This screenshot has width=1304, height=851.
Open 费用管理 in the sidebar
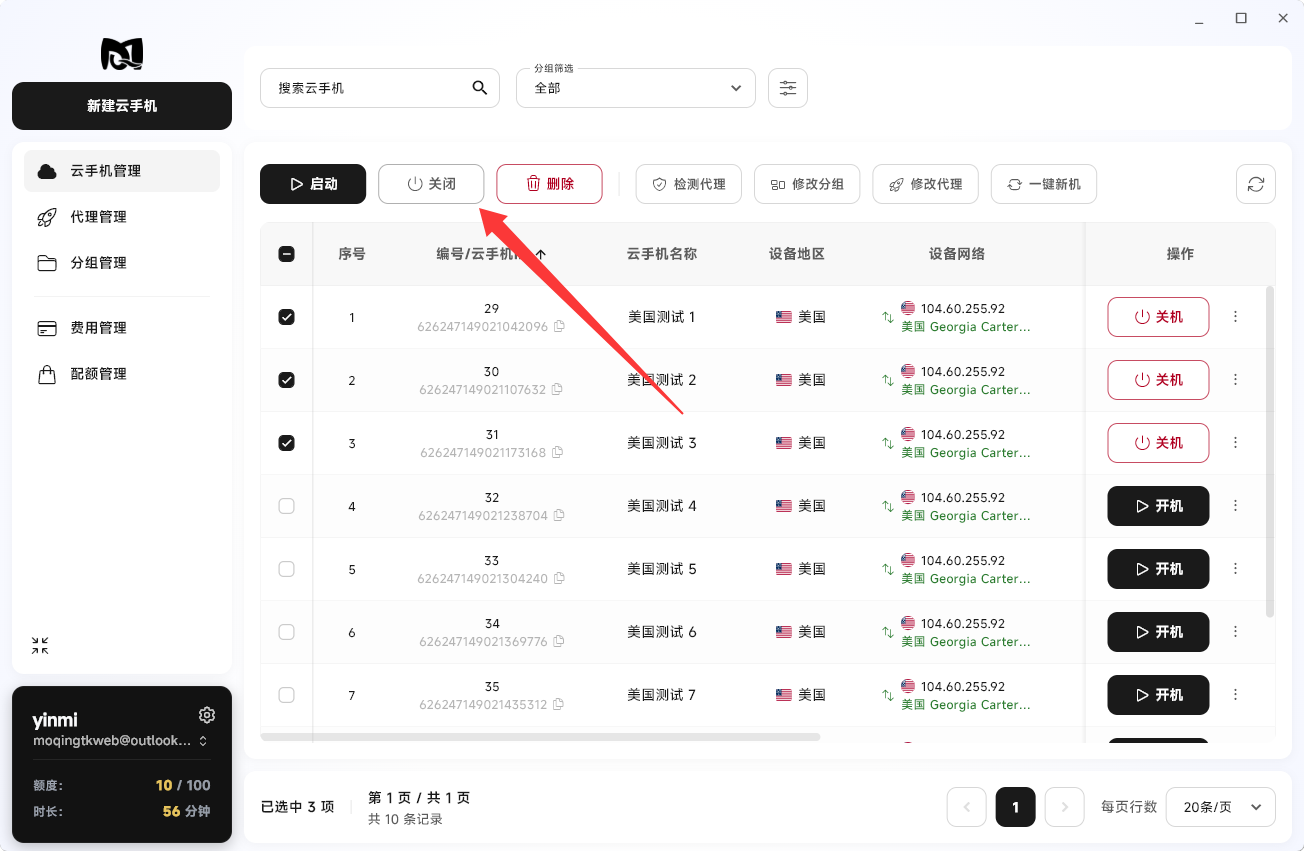click(122, 328)
